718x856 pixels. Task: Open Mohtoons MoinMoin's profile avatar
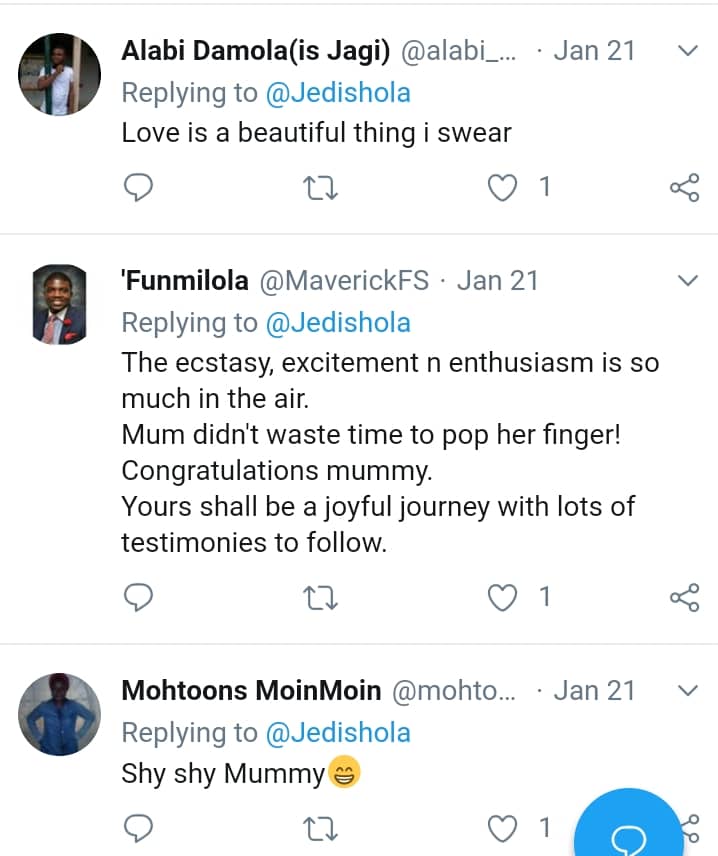[60, 714]
